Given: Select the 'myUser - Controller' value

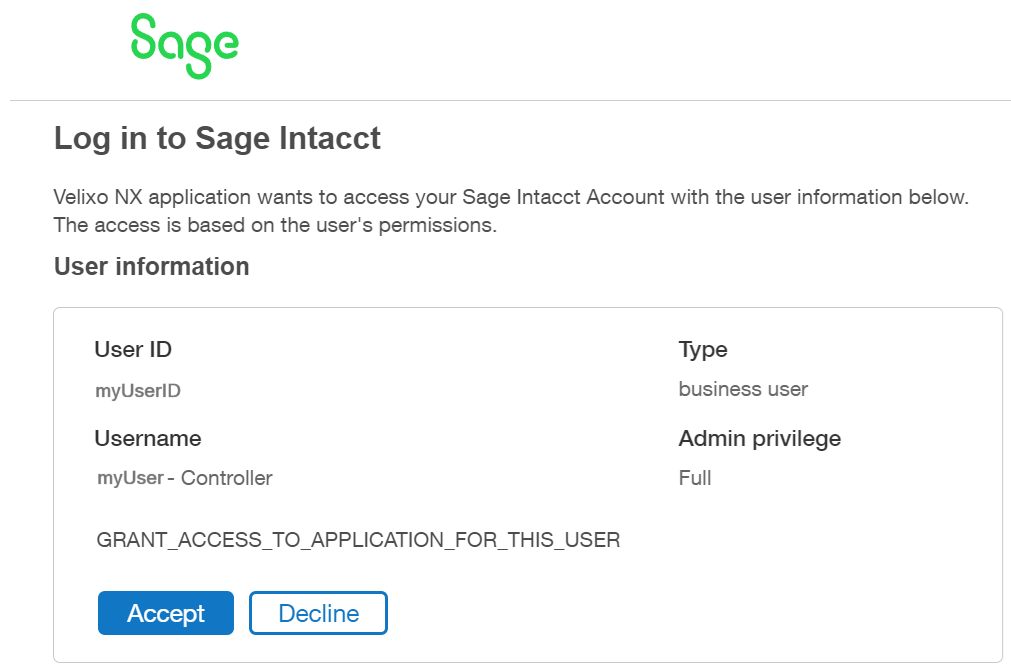Looking at the screenshot, I should click(184, 478).
